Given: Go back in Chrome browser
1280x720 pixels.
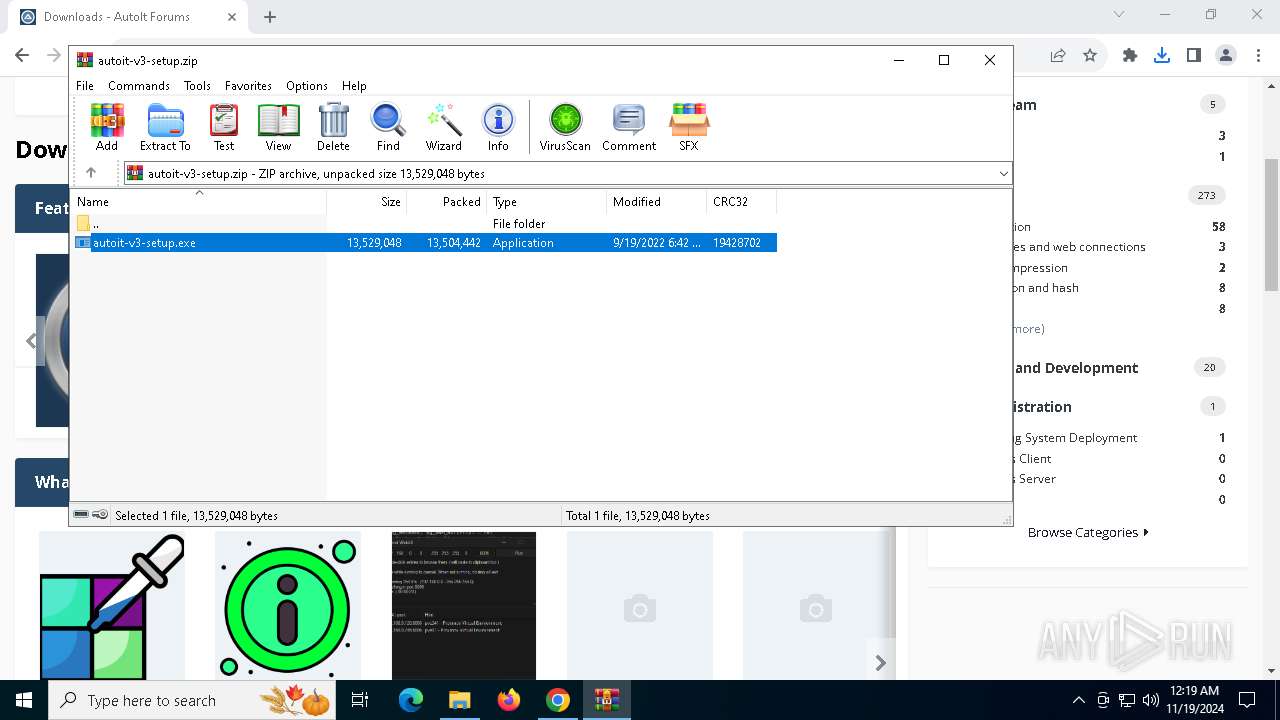Looking at the screenshot, I should [22, 55].
